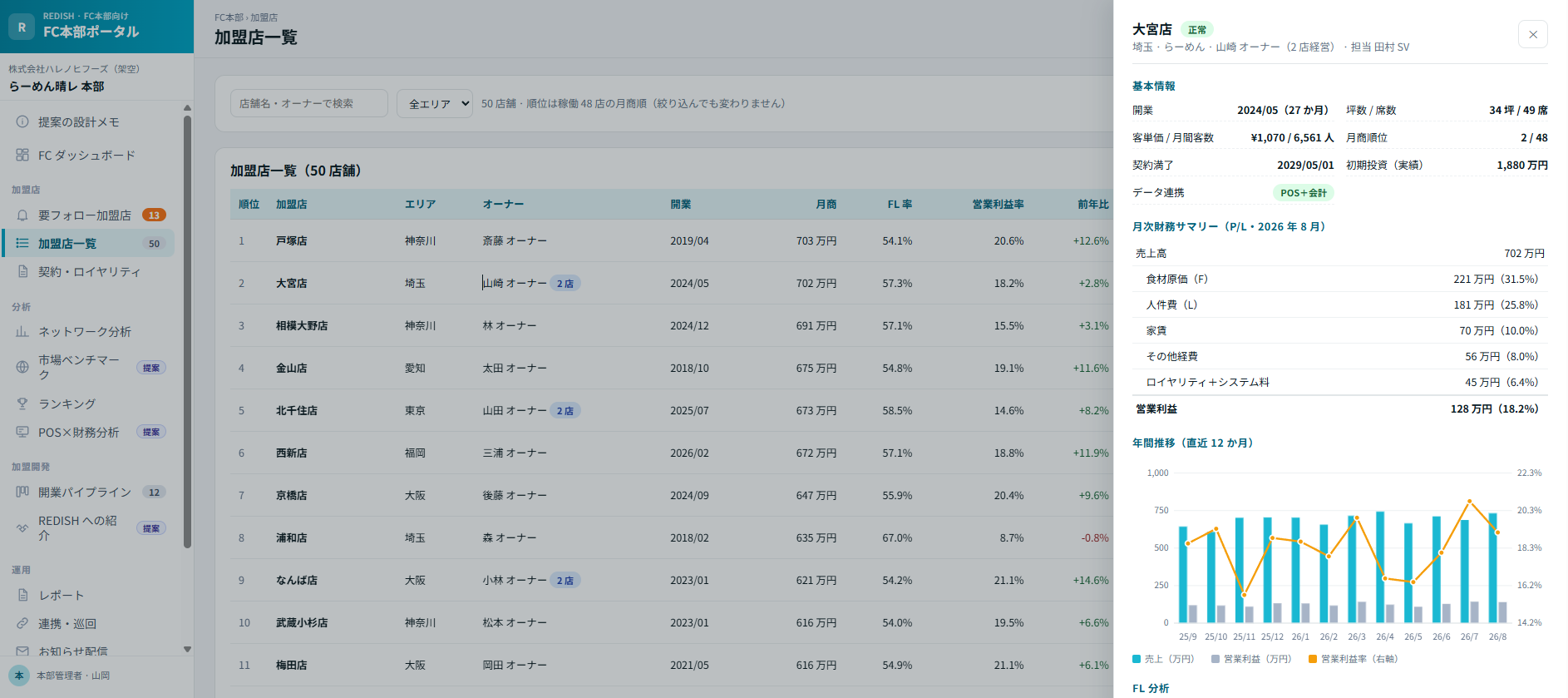Go to ネットワーク分析 page

point(88,331)
